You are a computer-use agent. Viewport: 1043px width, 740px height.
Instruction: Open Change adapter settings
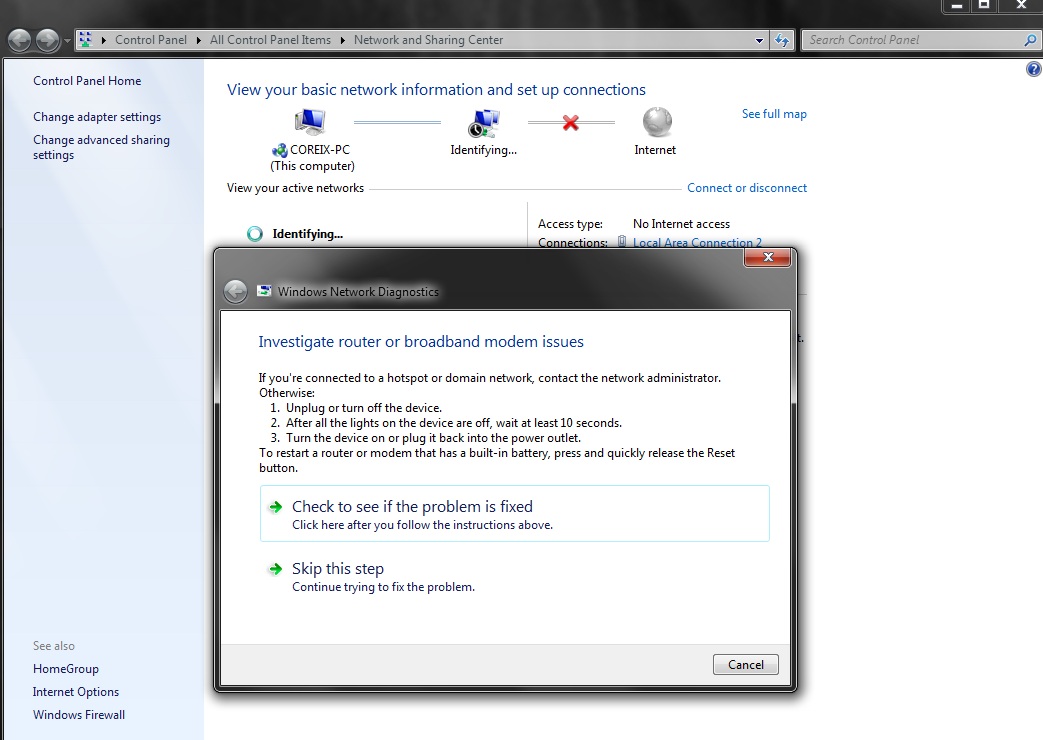click(x=97, y=116)
